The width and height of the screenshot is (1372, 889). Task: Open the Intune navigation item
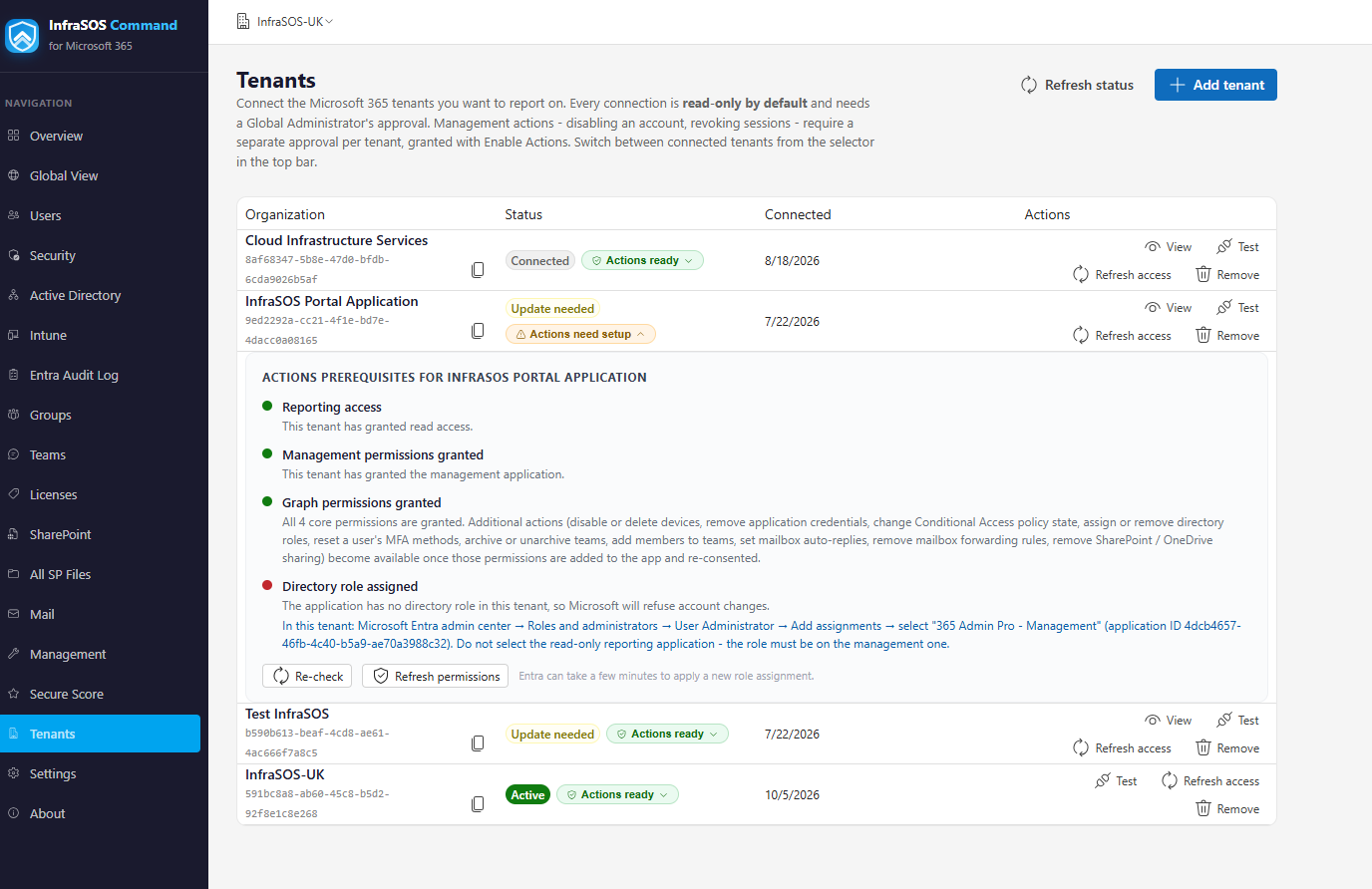coord(100,335)
